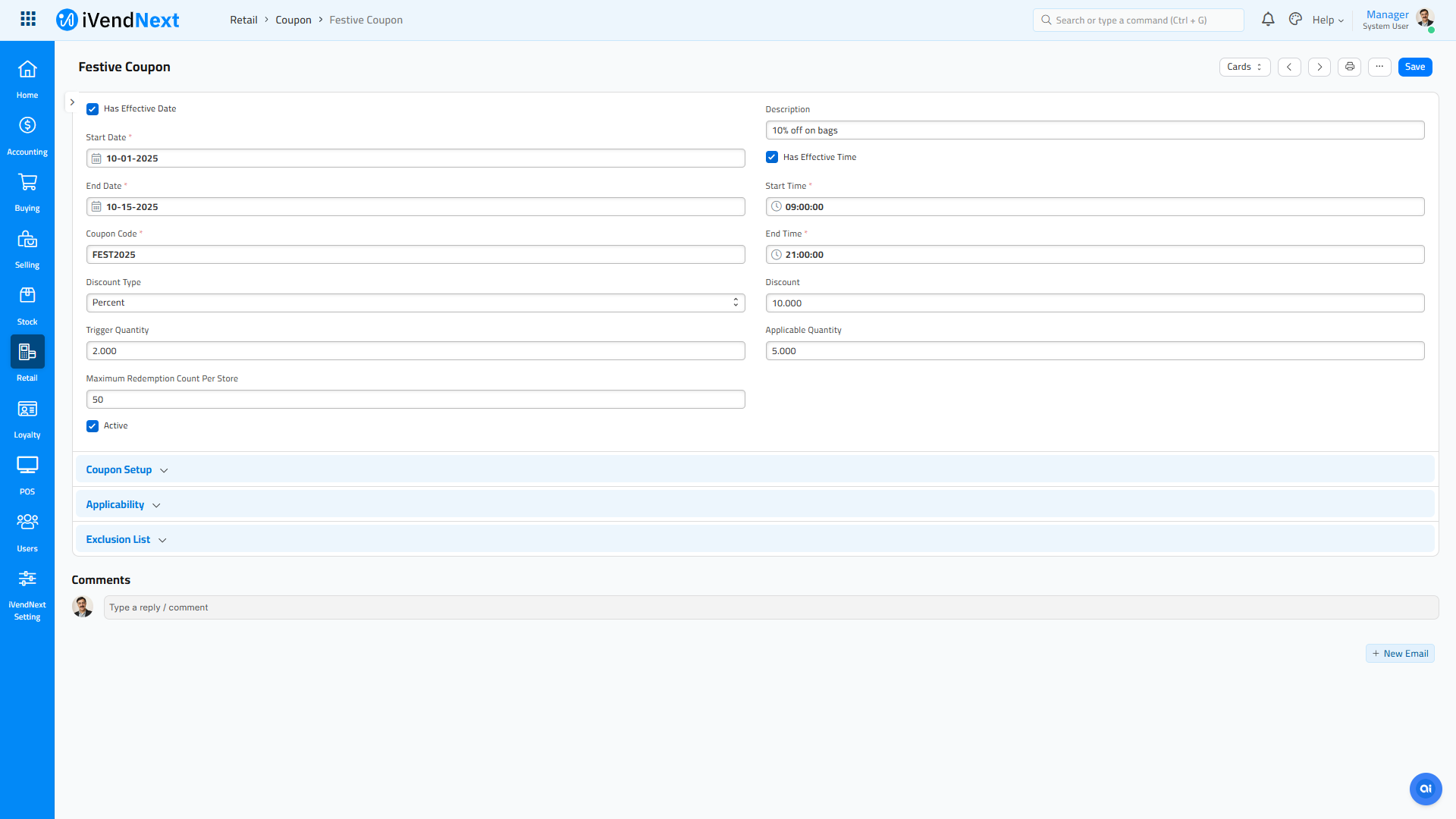1456x819 pixels.
Task: Open the AI assistant floating button
Action: pos(1425,789)
